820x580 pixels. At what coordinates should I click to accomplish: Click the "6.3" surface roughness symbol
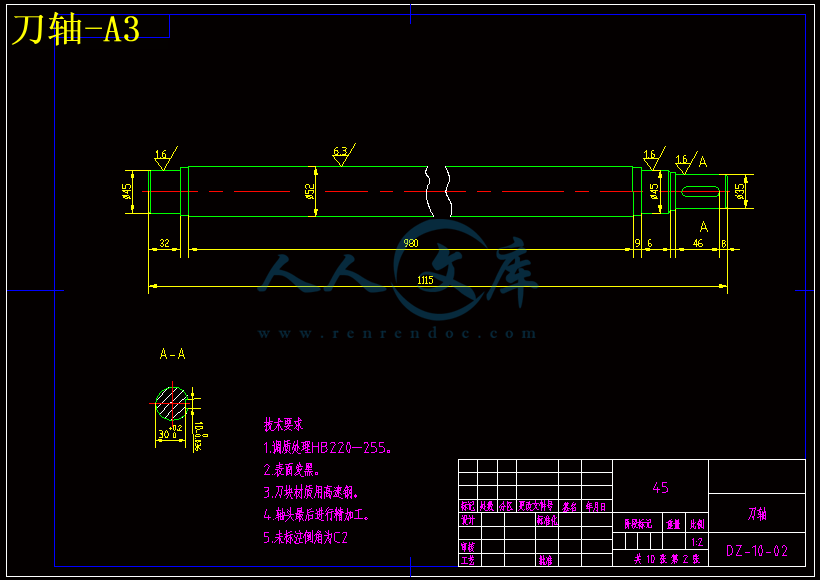(x=343, y=155)
